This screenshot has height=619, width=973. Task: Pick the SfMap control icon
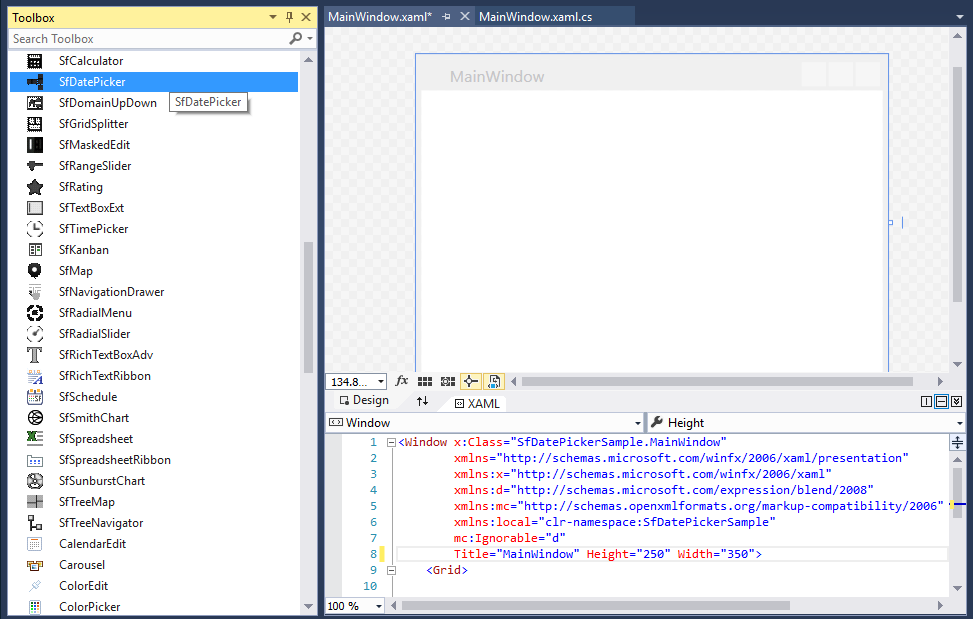pos(35,271)
